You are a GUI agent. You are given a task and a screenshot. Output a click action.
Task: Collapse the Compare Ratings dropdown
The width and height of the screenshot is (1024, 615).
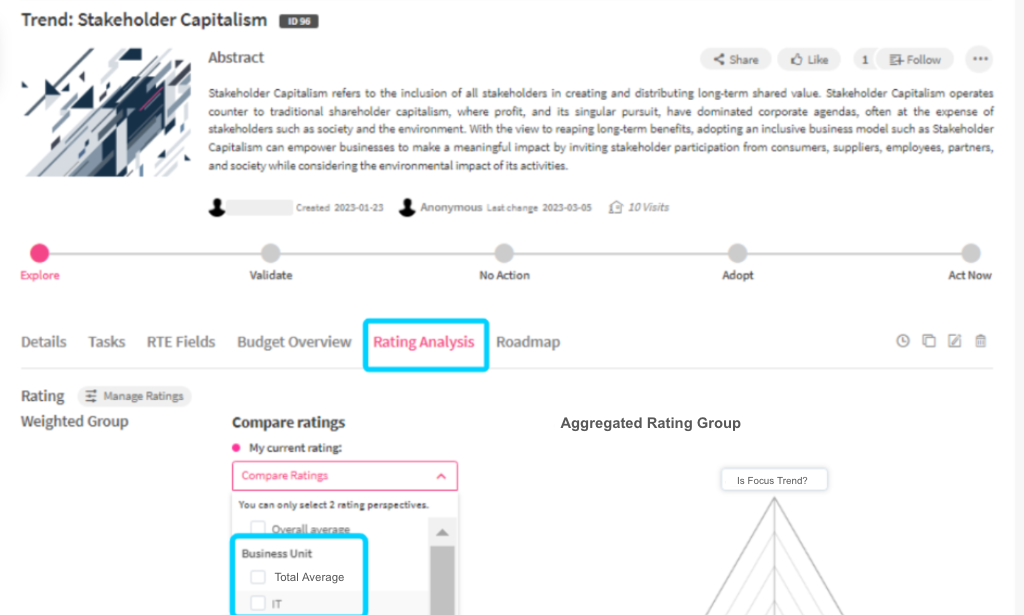(443, 476)
